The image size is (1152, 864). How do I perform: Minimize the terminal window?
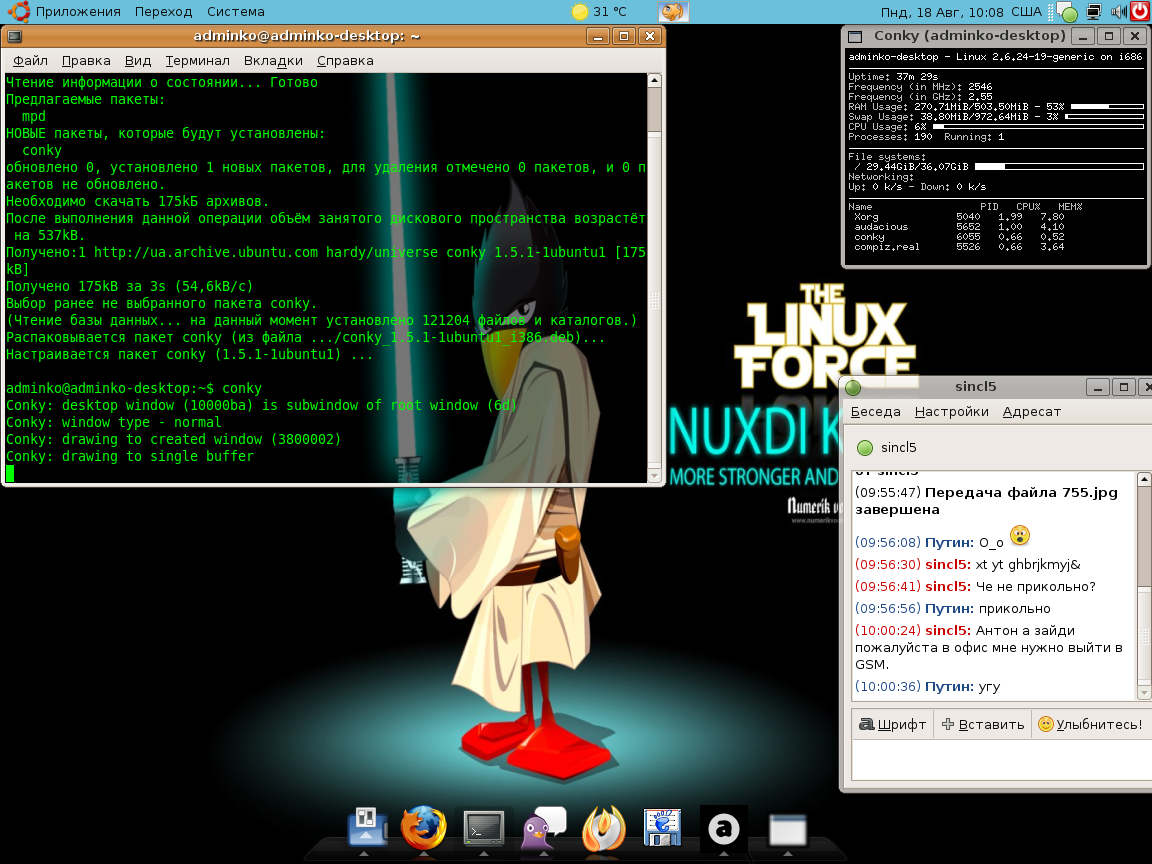(598, 36)
